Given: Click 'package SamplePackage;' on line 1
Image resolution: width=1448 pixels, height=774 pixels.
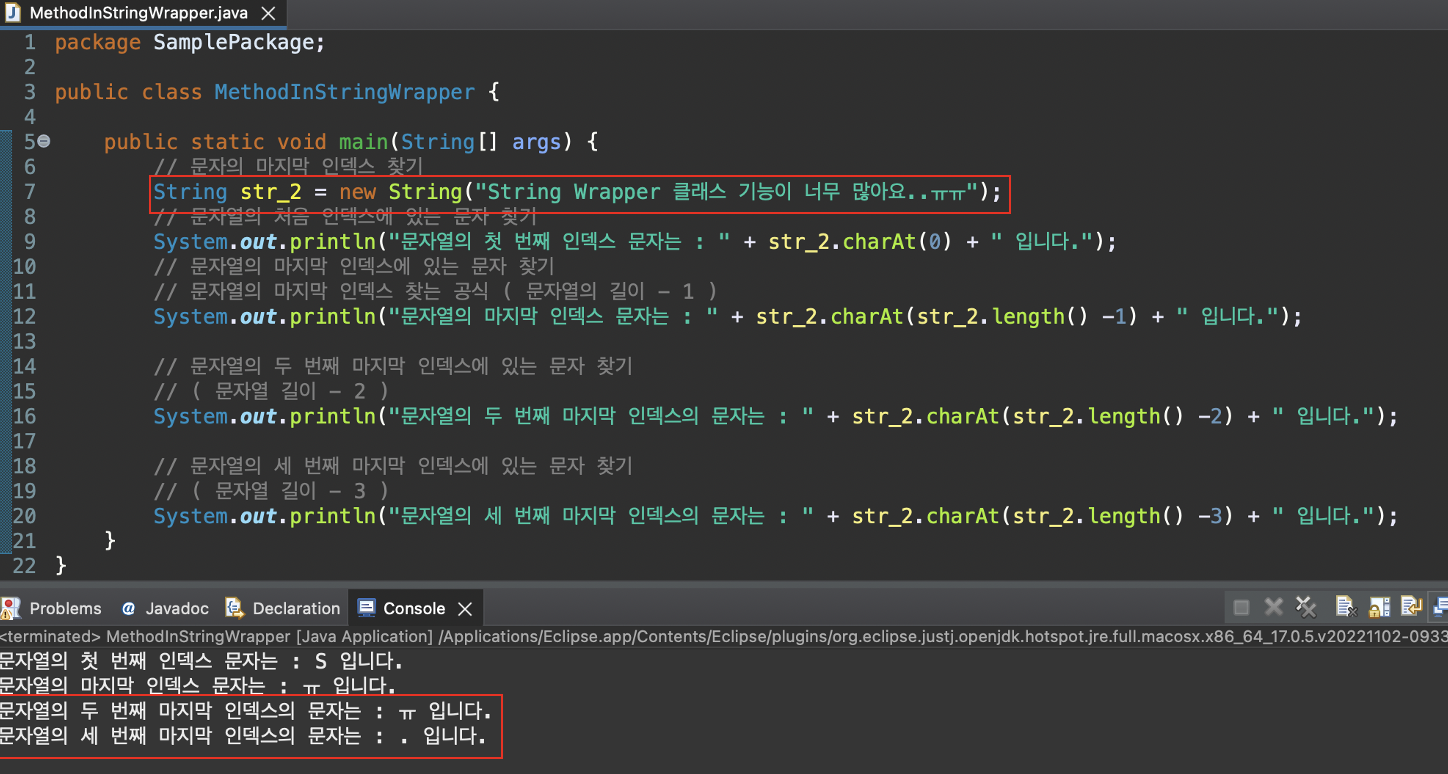Looking at the screenshot, I should coord(190,42).
